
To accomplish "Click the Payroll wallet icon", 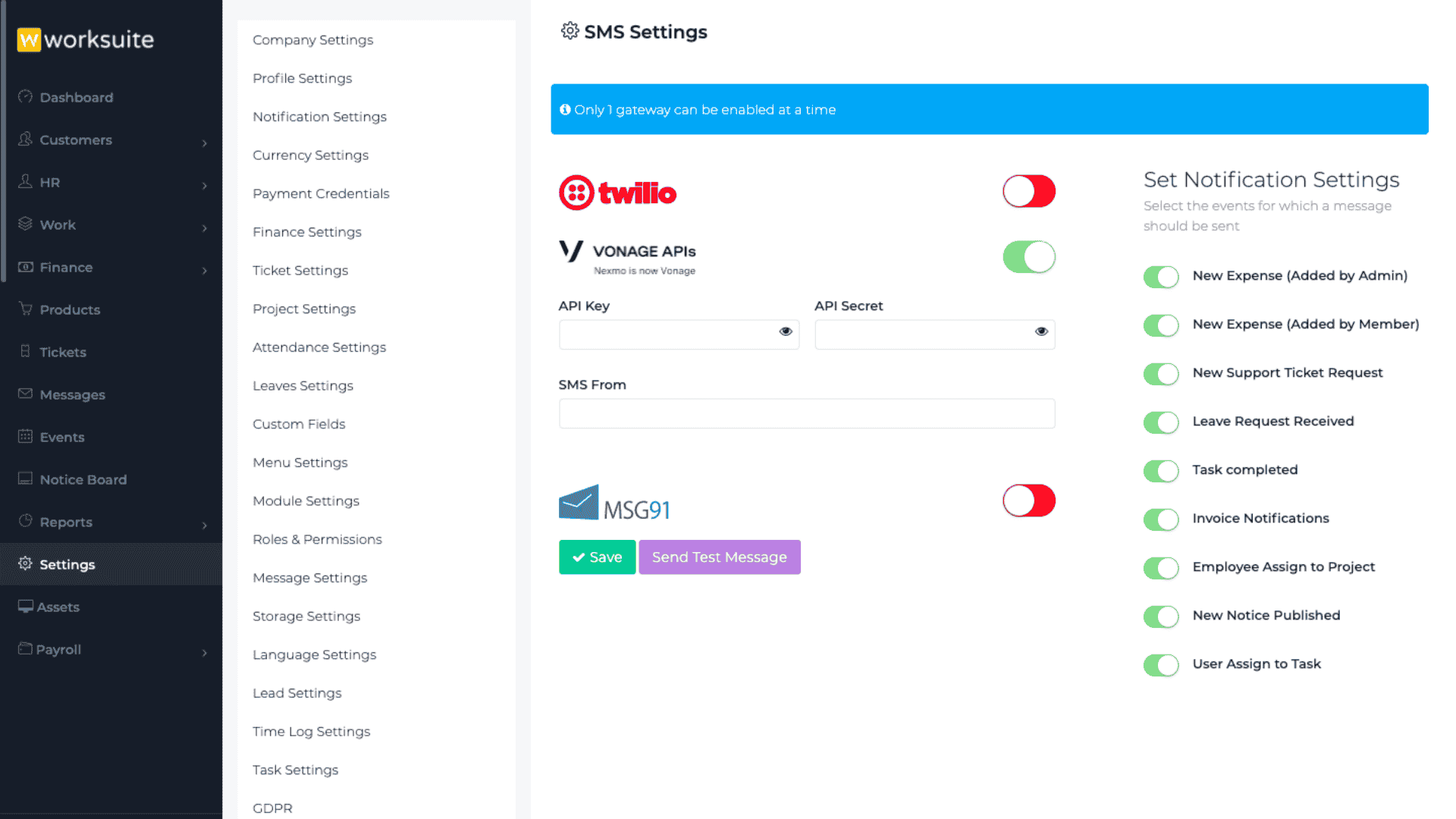I will (26, 649).
